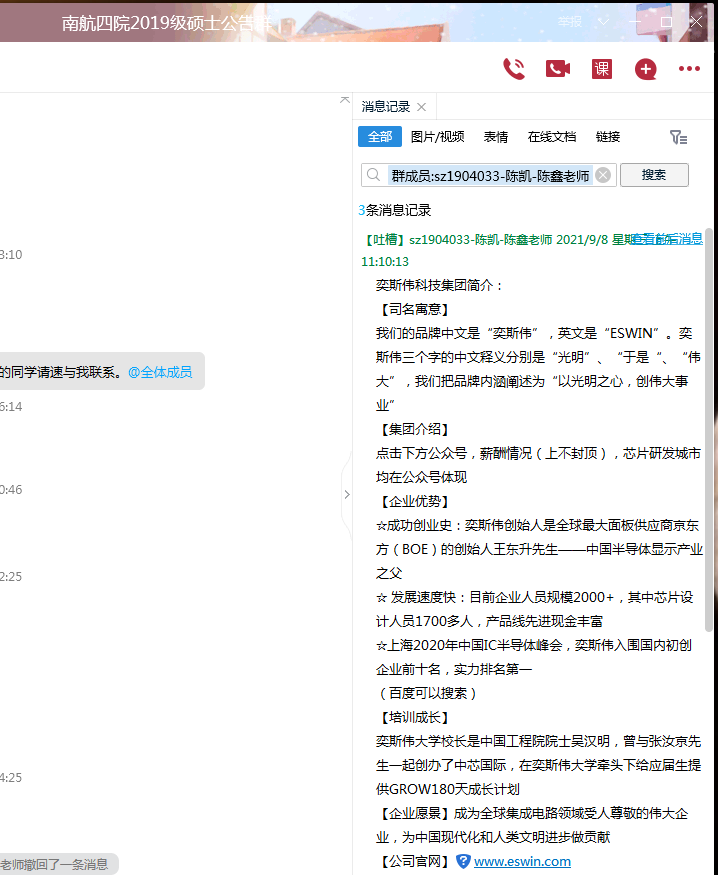Click the 11:10:13 message timestamp
Viewport: 718px width, 875px height.
coord(385,262)
